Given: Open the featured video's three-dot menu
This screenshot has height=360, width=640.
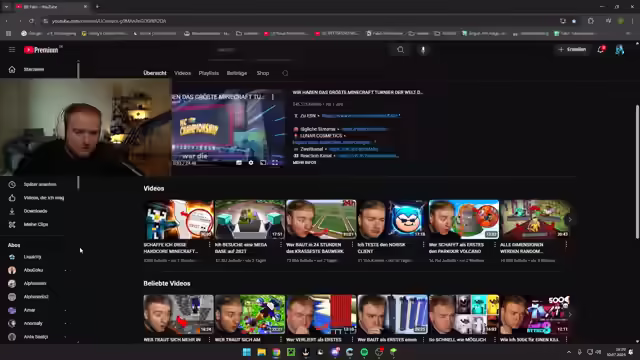Looking at the screenshot, I should (273, 97).
